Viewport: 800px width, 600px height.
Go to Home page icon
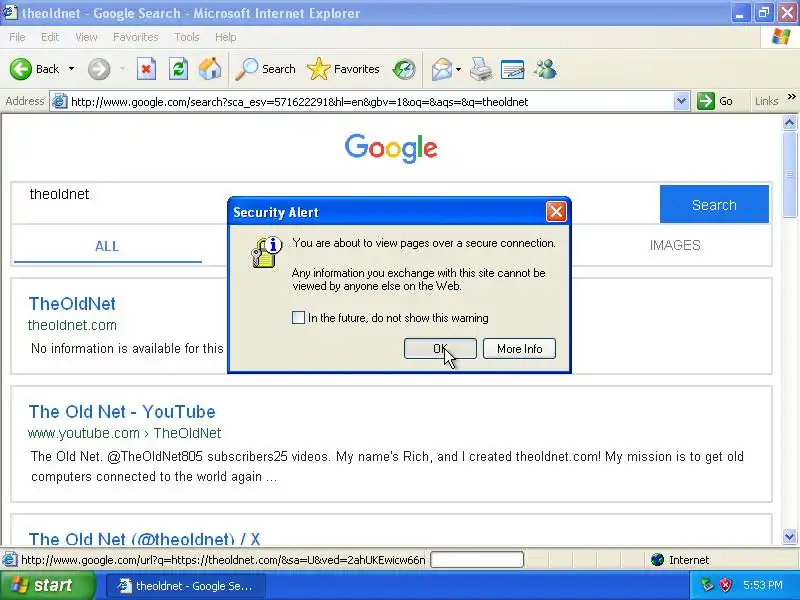210,69
